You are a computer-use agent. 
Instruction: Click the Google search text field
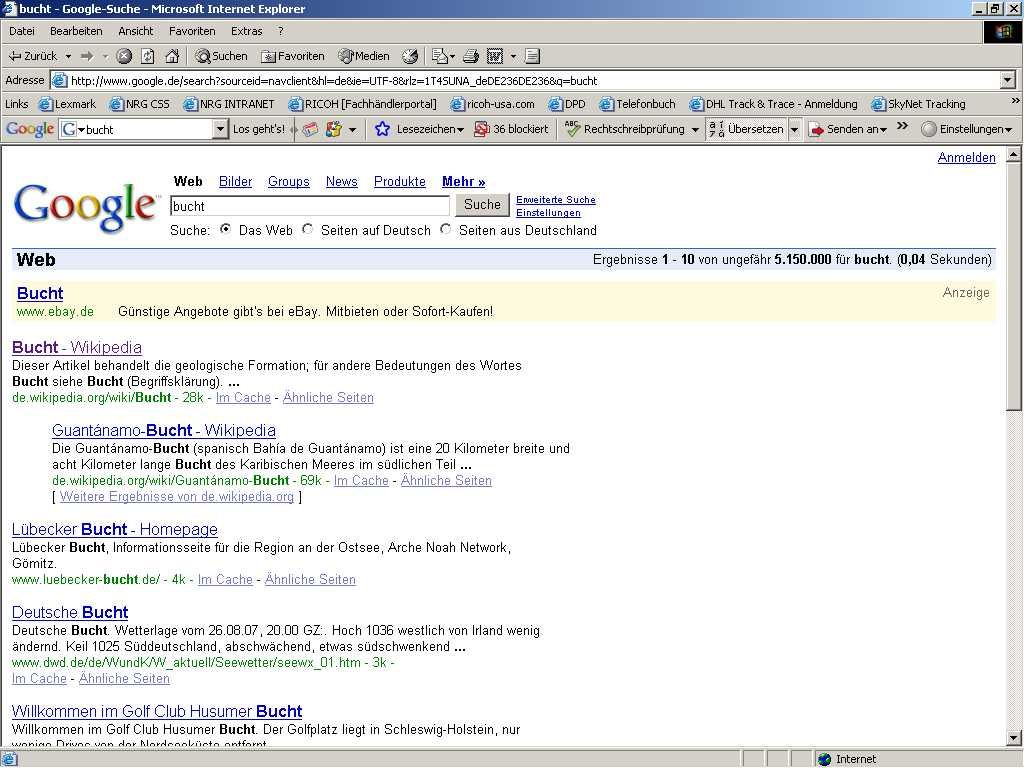[x=310, y=205]
